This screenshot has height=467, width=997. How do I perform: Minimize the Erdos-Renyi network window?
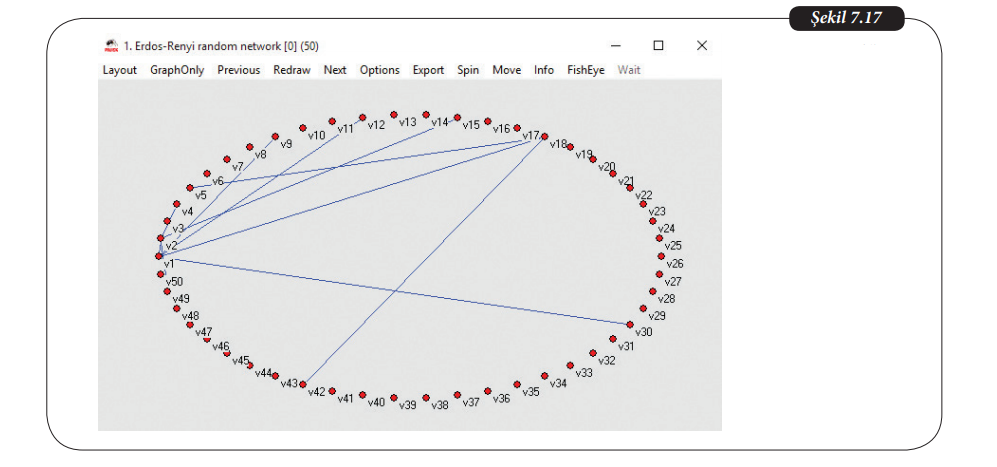[x=614, y=45]
